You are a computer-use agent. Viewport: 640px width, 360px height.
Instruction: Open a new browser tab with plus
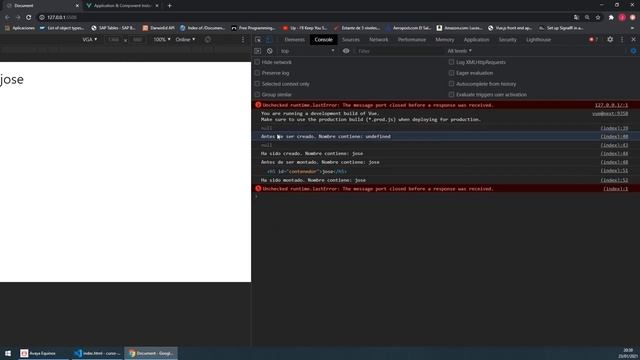[169, 6]
